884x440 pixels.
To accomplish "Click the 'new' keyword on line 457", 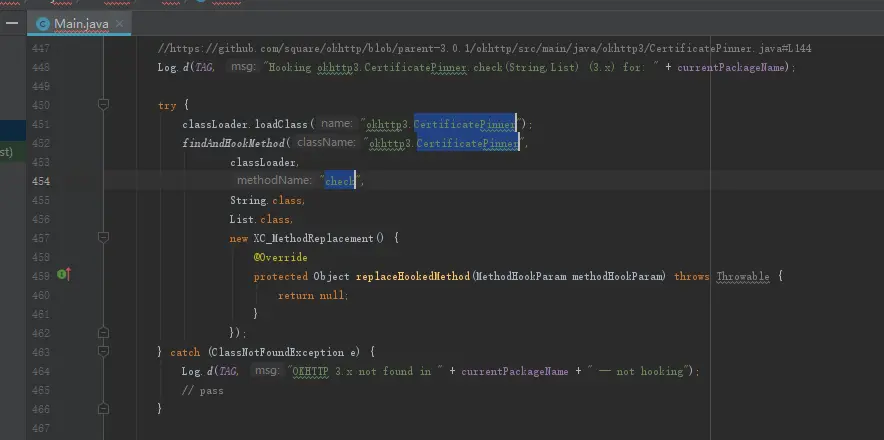I will click(x=238, y=238).
